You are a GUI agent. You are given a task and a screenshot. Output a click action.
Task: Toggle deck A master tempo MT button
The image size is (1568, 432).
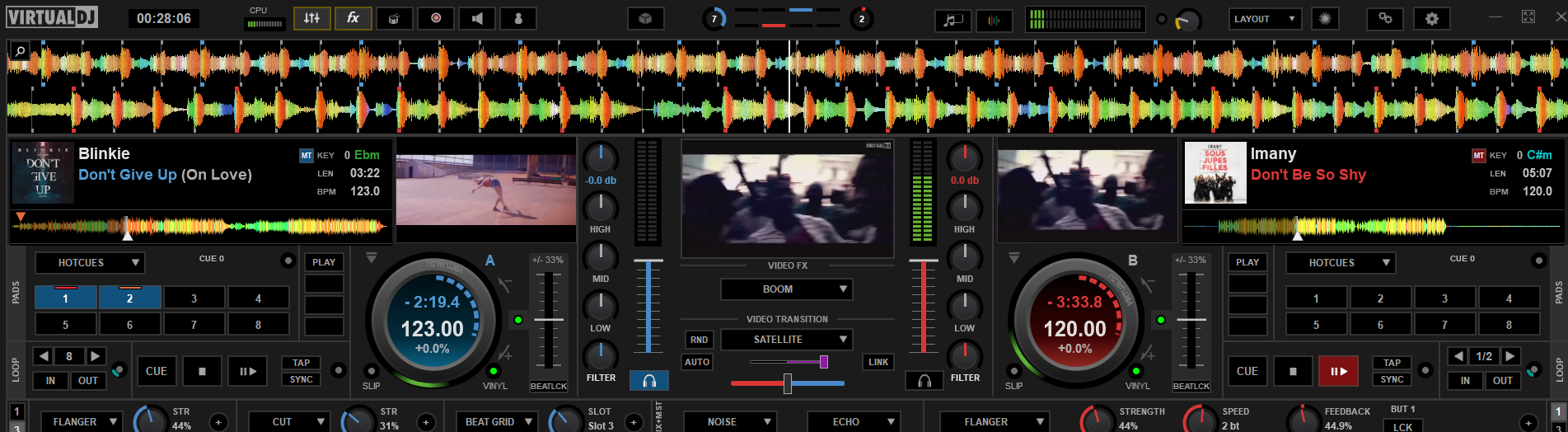point(306,155)
